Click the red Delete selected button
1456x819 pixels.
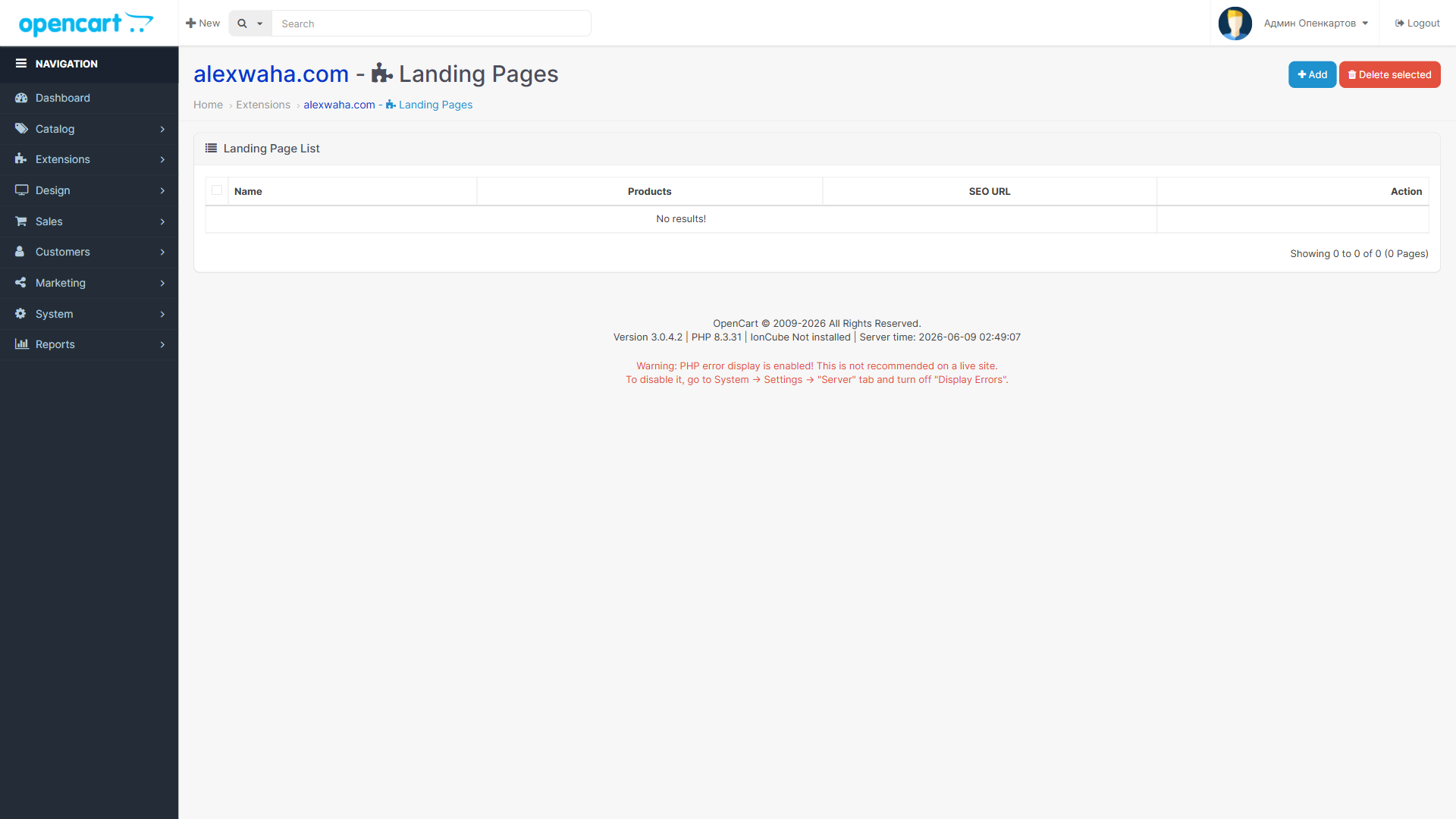pyautogui.click(x=1389, y=74)
